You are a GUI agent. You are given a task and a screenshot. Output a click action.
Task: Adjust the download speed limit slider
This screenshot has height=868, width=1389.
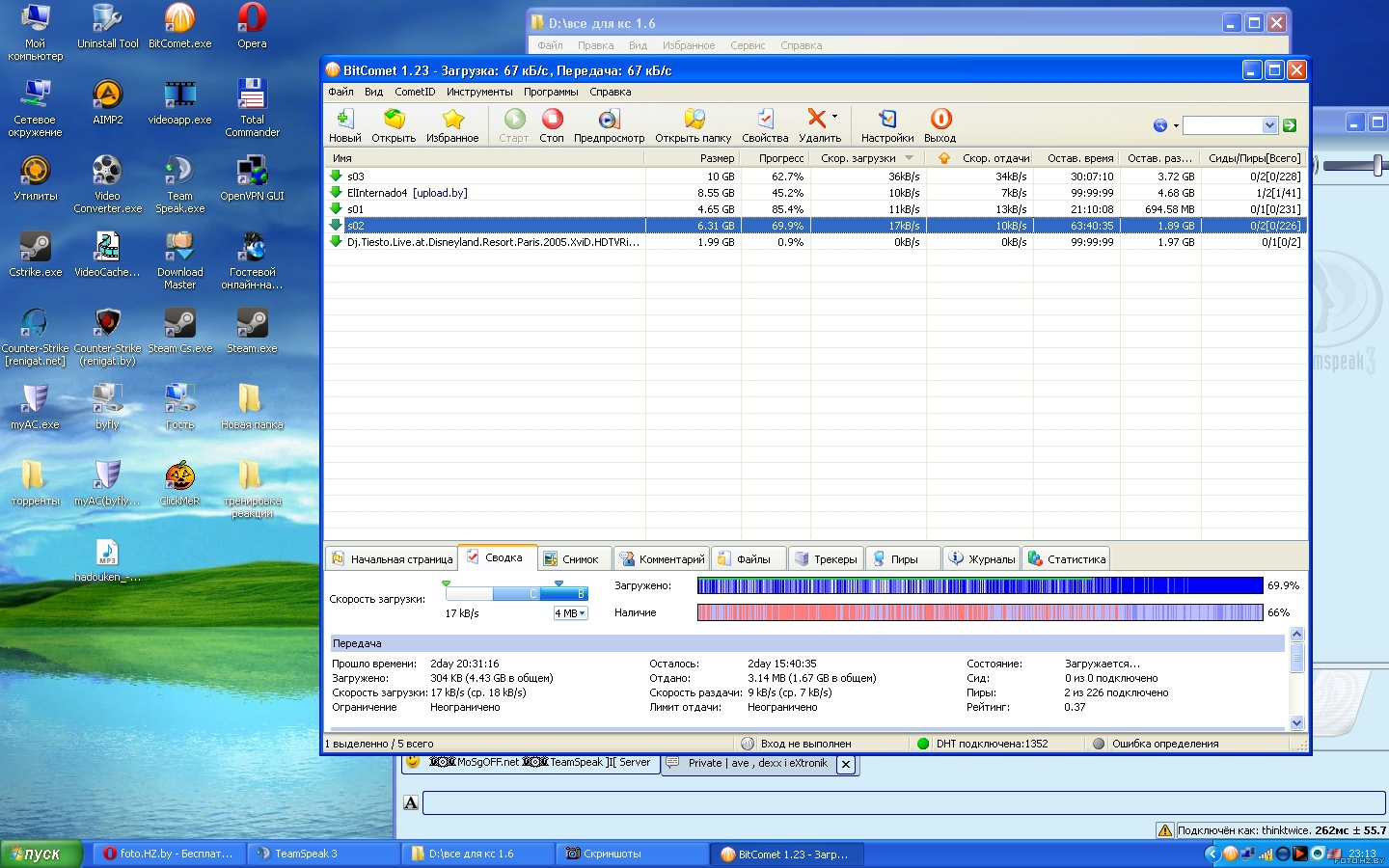coord(516,593)
